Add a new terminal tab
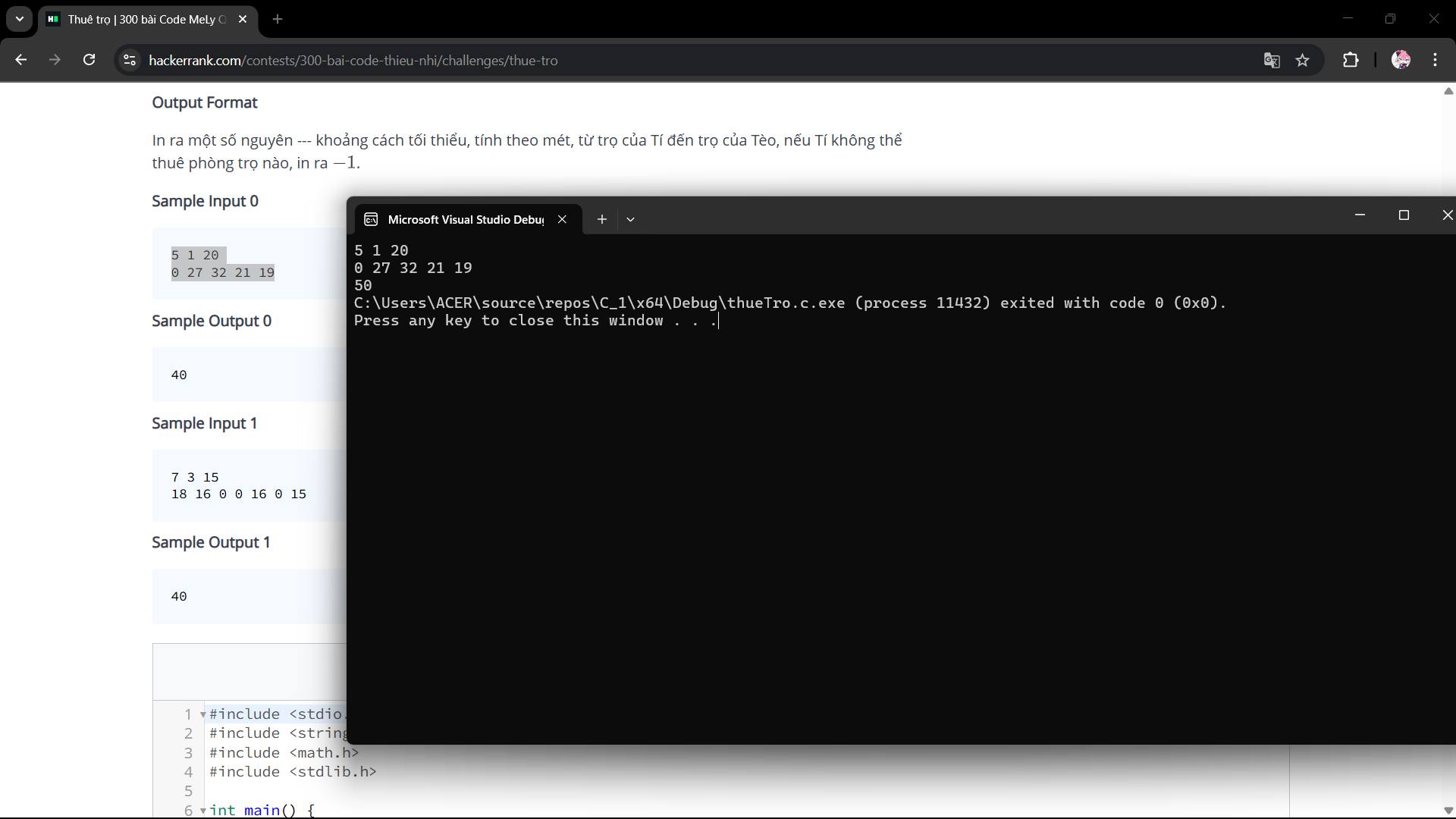 click(601, 219)
